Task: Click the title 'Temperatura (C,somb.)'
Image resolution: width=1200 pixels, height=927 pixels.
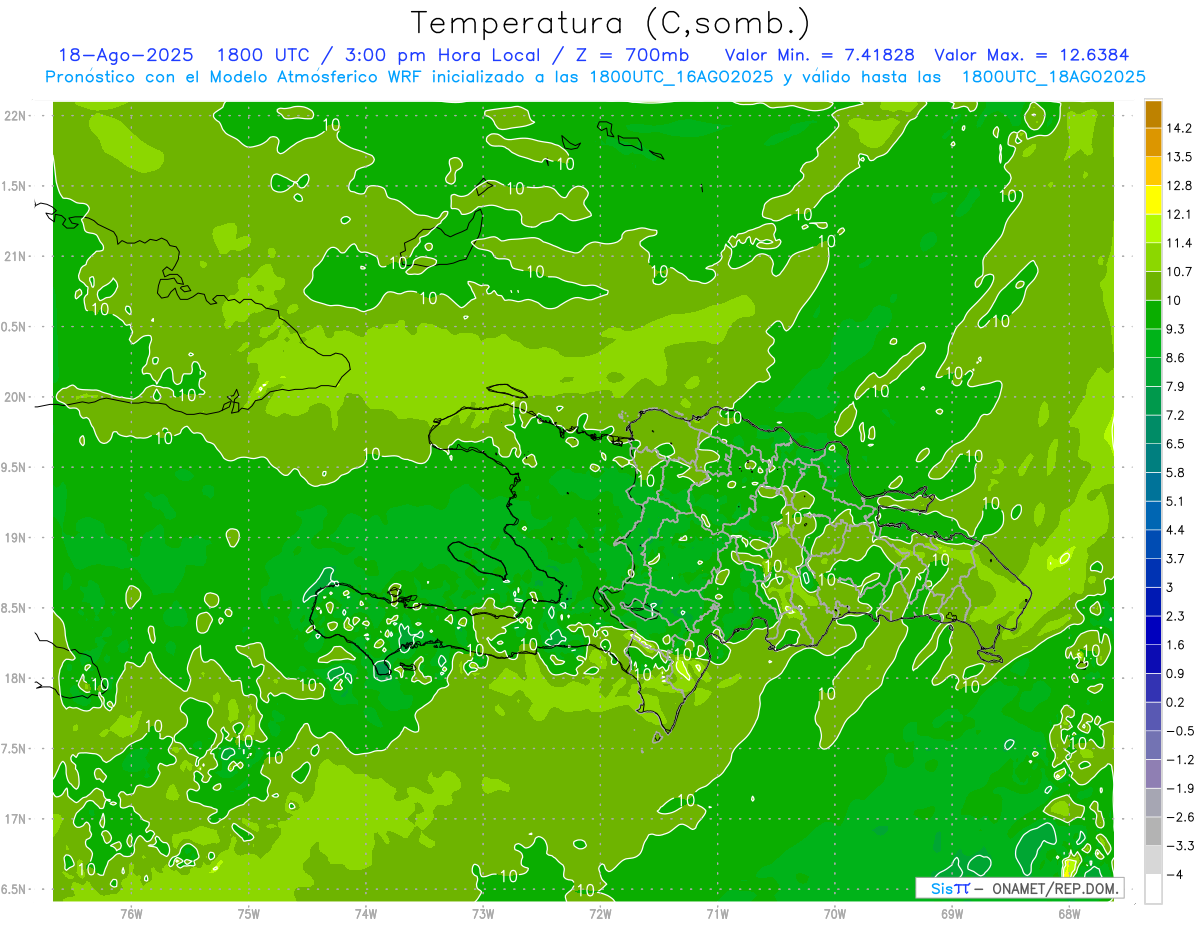Action: (x=611, y=23)
